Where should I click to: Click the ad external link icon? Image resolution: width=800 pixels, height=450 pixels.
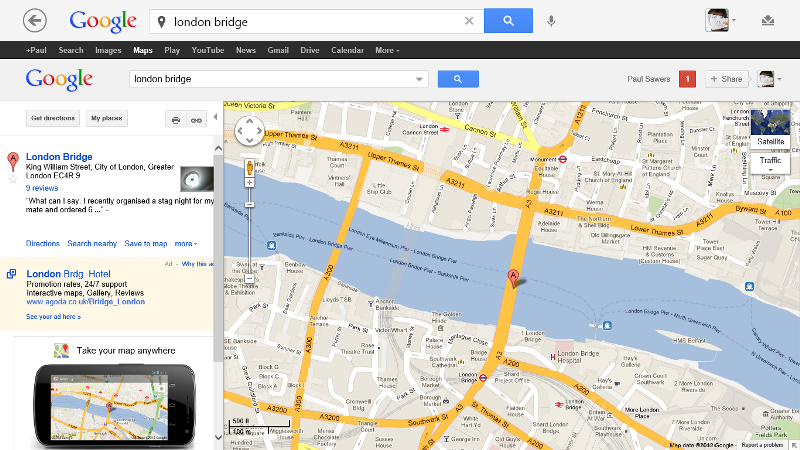point(11,274)
